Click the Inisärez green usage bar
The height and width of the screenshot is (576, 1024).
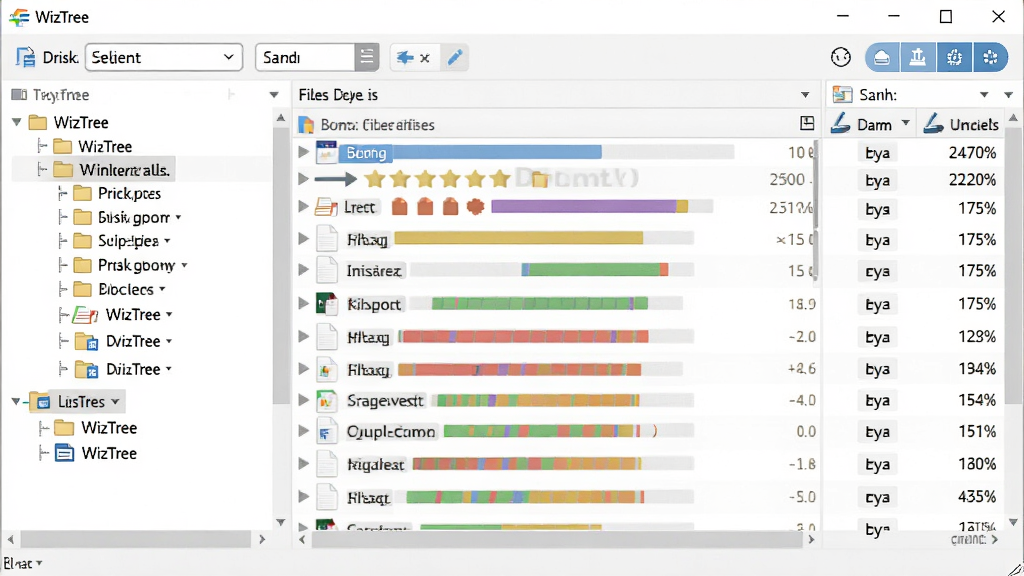pos(594,270)
